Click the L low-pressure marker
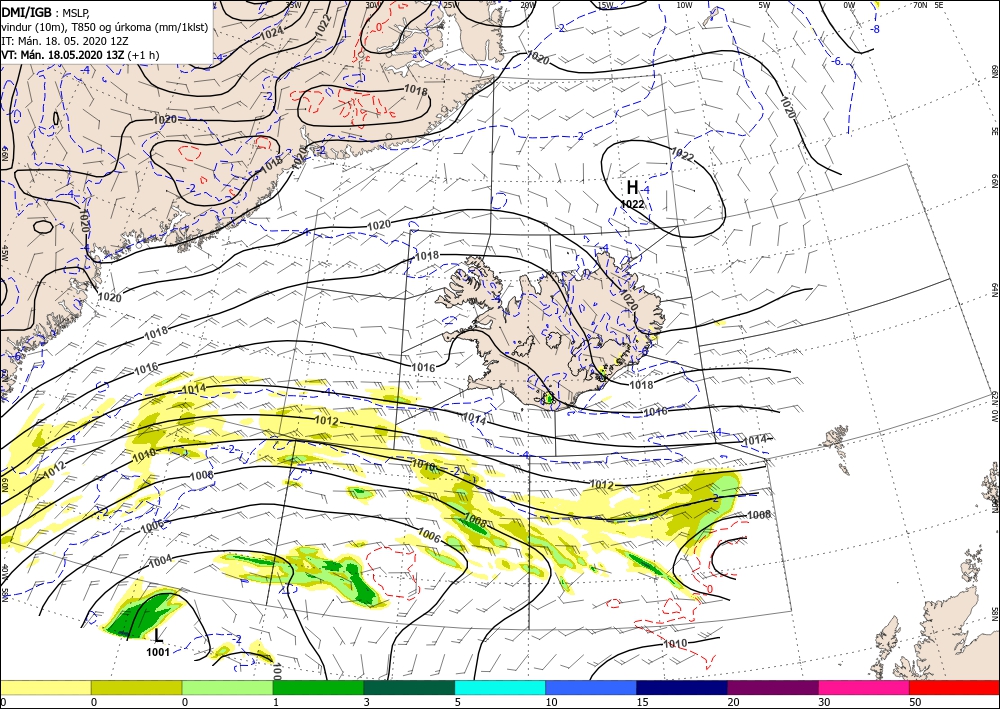Image resolution: width=1000 pixels, height=709 pixels. pyautogui.click(x=158, y=635)
